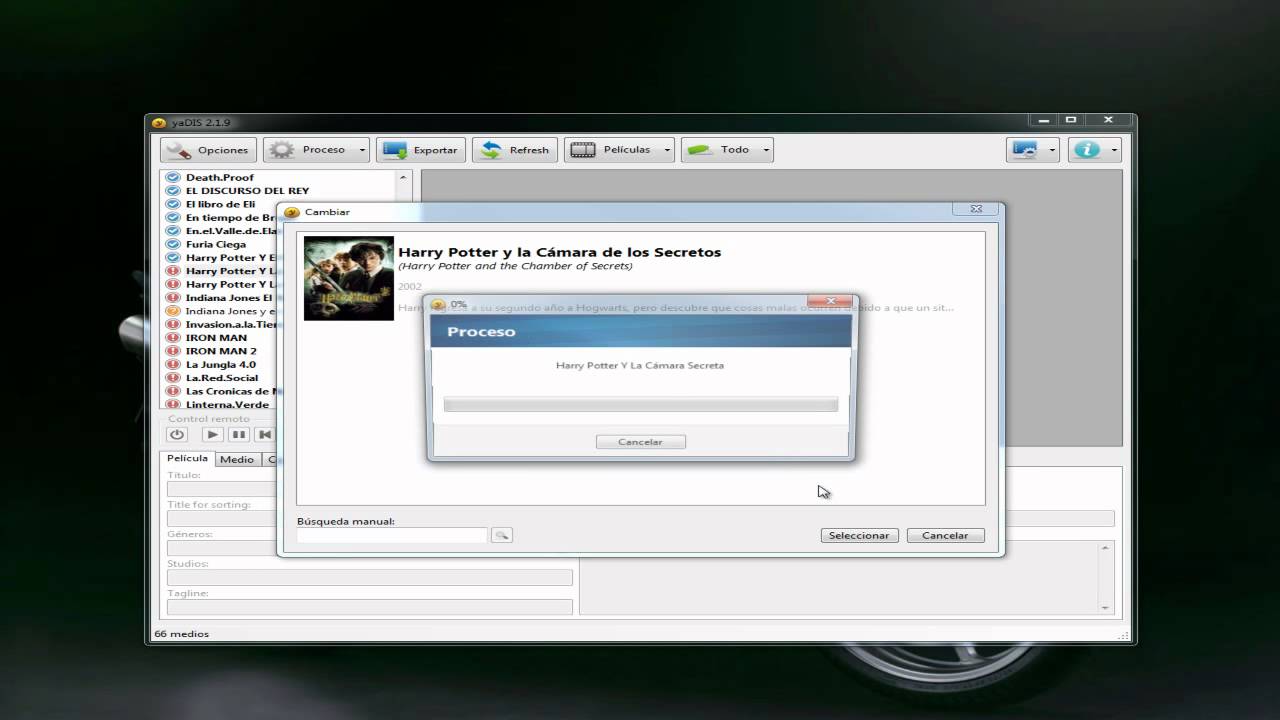Click the scroll-up arrow of the lower-right text box
Viewport: 1280px width, 720px height.
coord(1105,548)
